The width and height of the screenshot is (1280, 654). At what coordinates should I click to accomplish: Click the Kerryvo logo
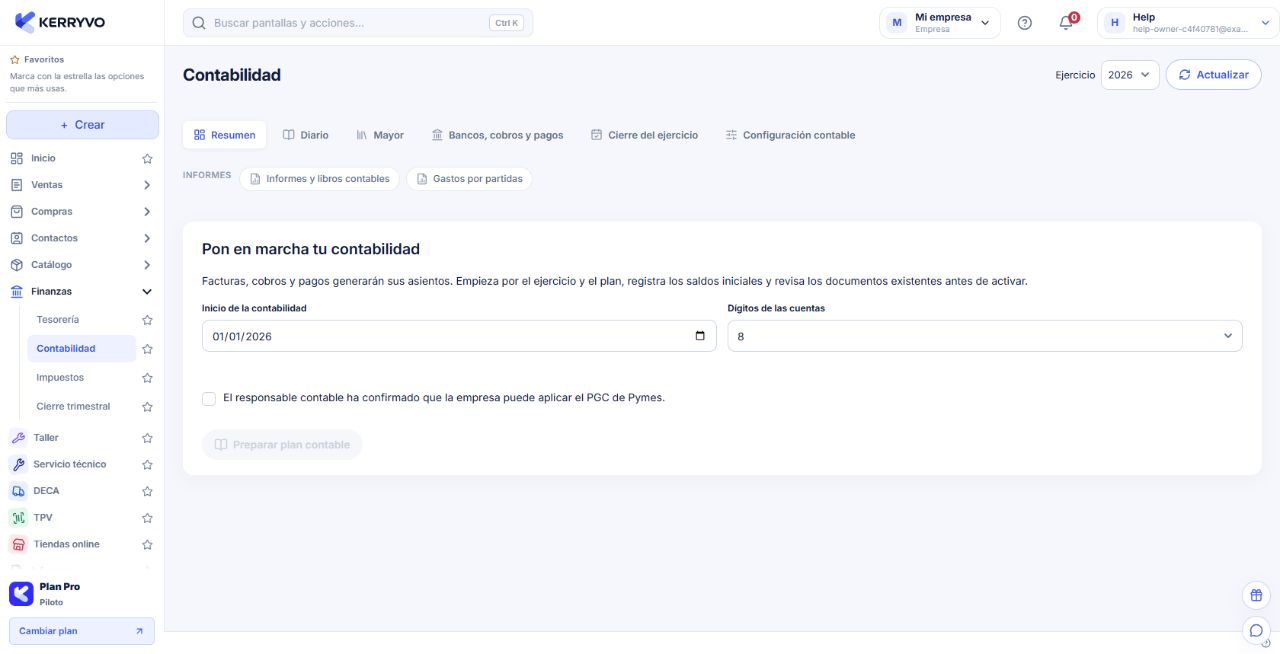(60, 22)
